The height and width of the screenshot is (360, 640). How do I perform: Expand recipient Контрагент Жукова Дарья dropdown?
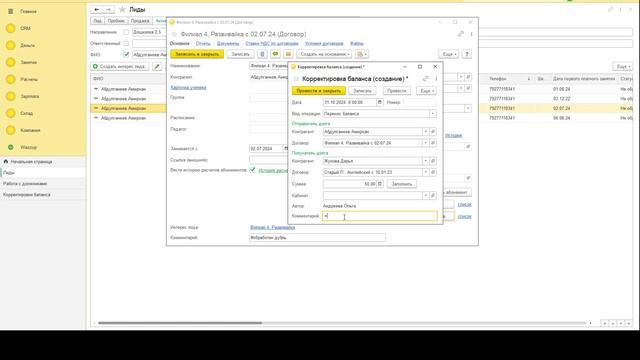[x=425, y=161]
